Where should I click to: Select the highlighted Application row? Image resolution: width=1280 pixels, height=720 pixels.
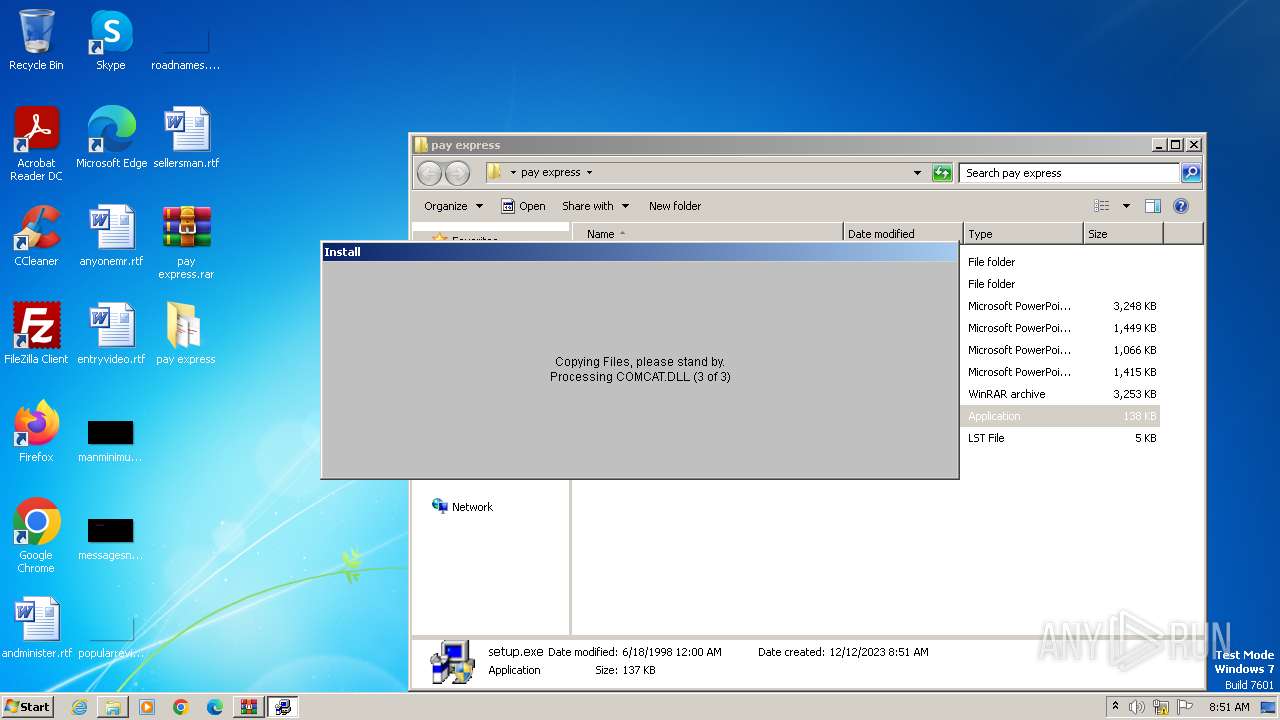click(1062, 416)
